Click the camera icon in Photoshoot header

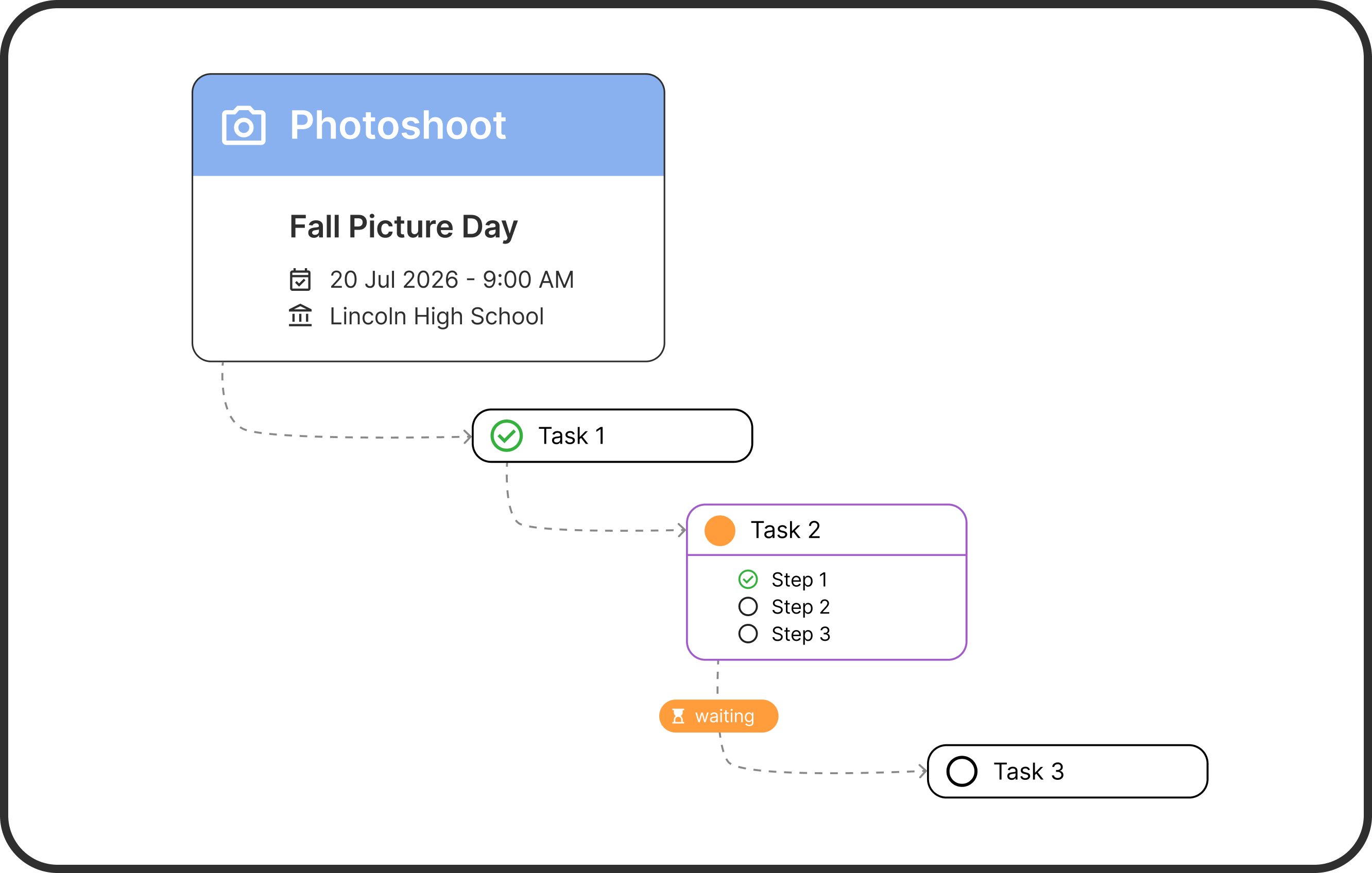pyautogui.click(x=243, y=126)
